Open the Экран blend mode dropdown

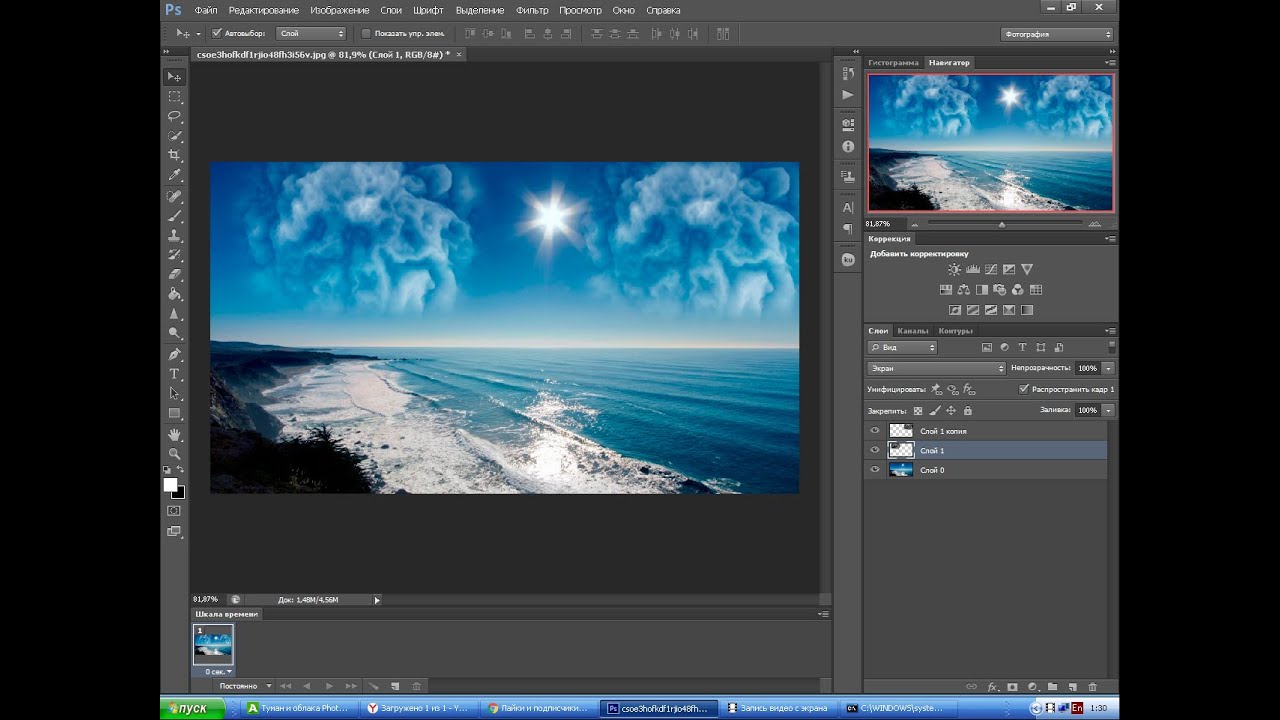[936, 368]
